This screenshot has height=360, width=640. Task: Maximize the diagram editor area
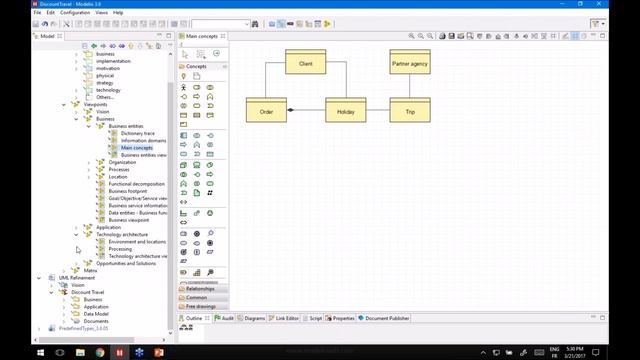click(602, 36)
